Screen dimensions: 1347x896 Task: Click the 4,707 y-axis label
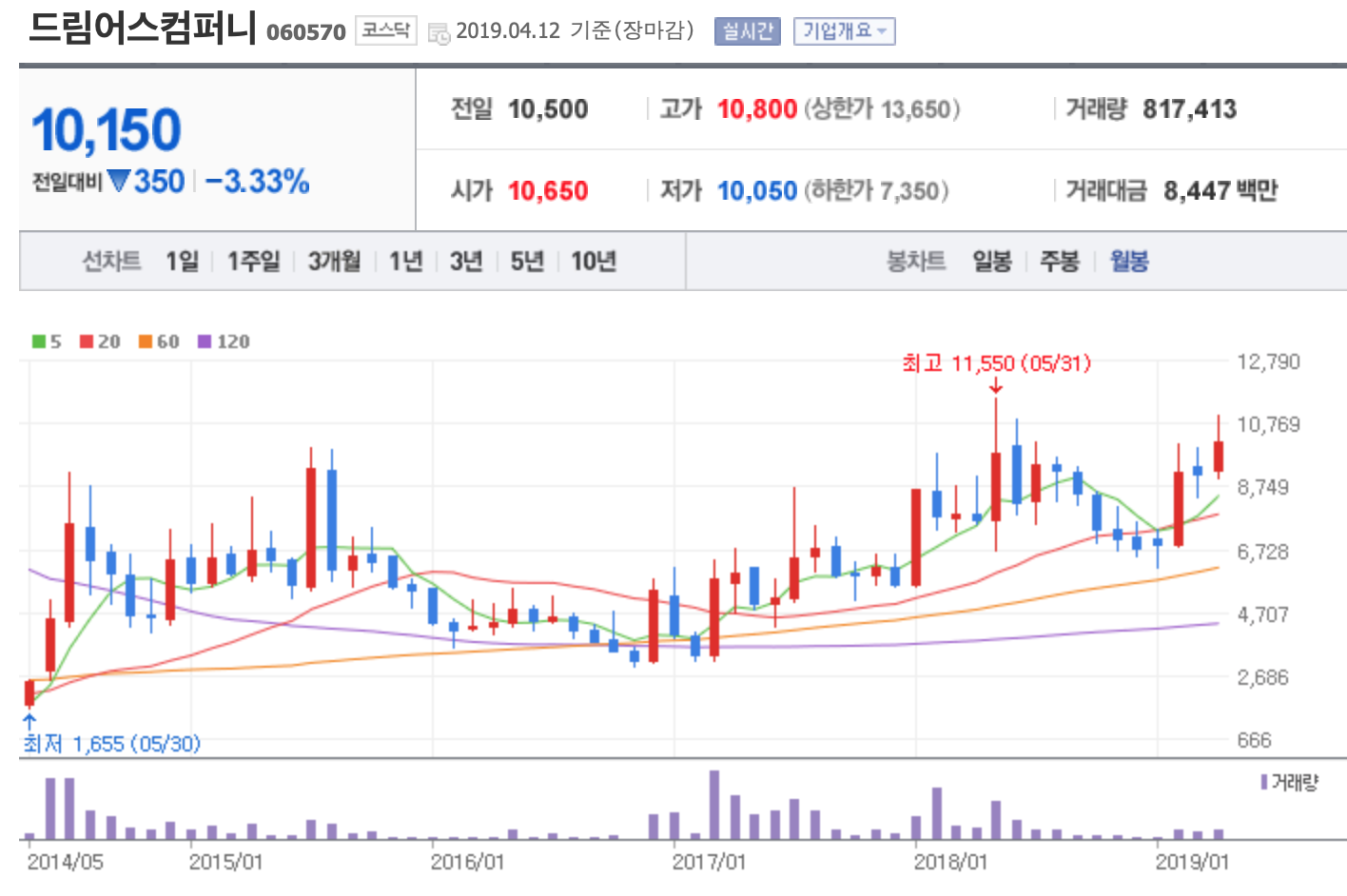click(x=1262, y=614)
